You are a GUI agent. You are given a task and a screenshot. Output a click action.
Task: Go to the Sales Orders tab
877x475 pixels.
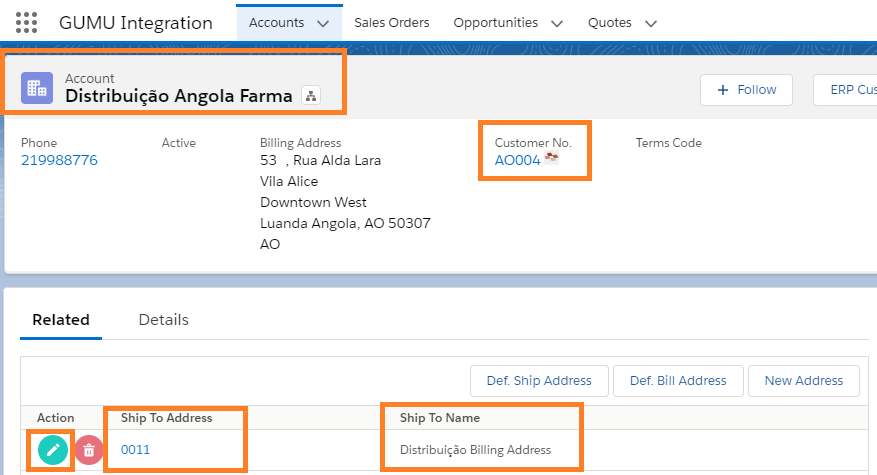click(x=392, y=23)
